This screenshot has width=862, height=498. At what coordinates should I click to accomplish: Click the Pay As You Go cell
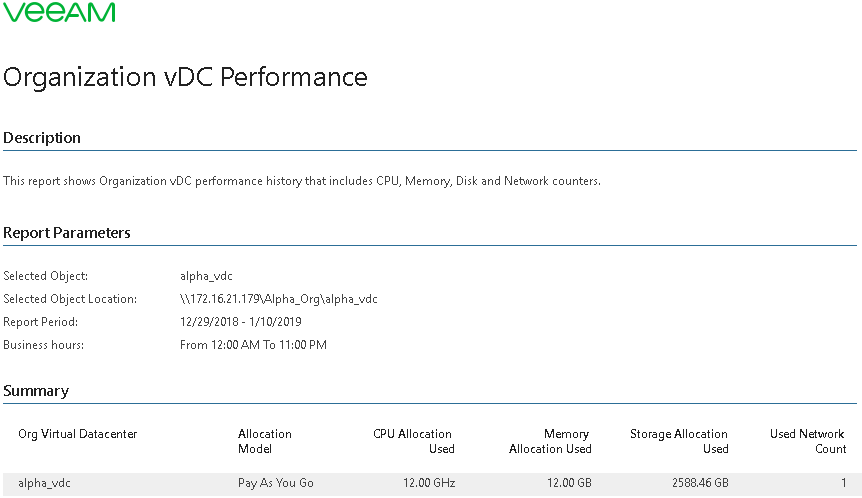coord(275,484)
